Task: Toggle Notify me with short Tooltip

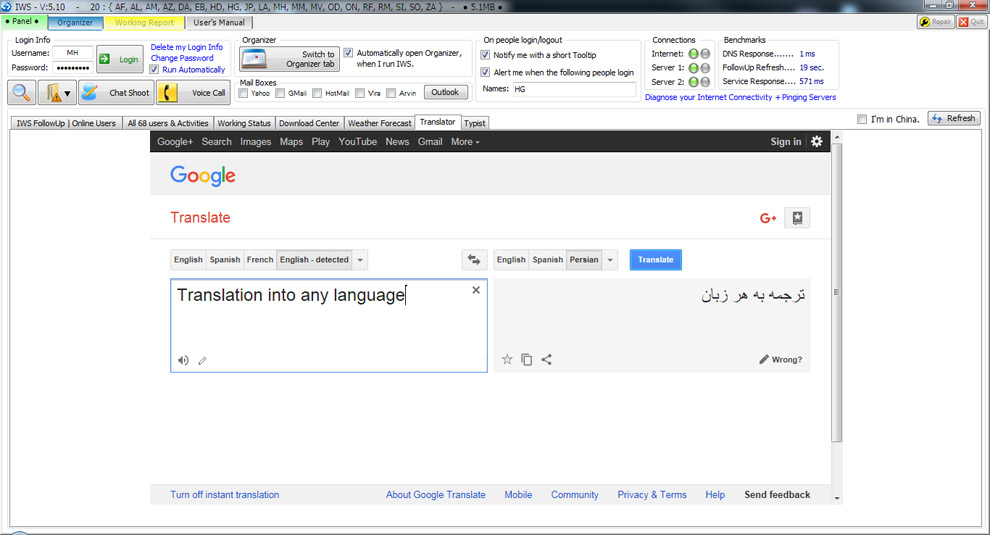Action: [485, 55]
